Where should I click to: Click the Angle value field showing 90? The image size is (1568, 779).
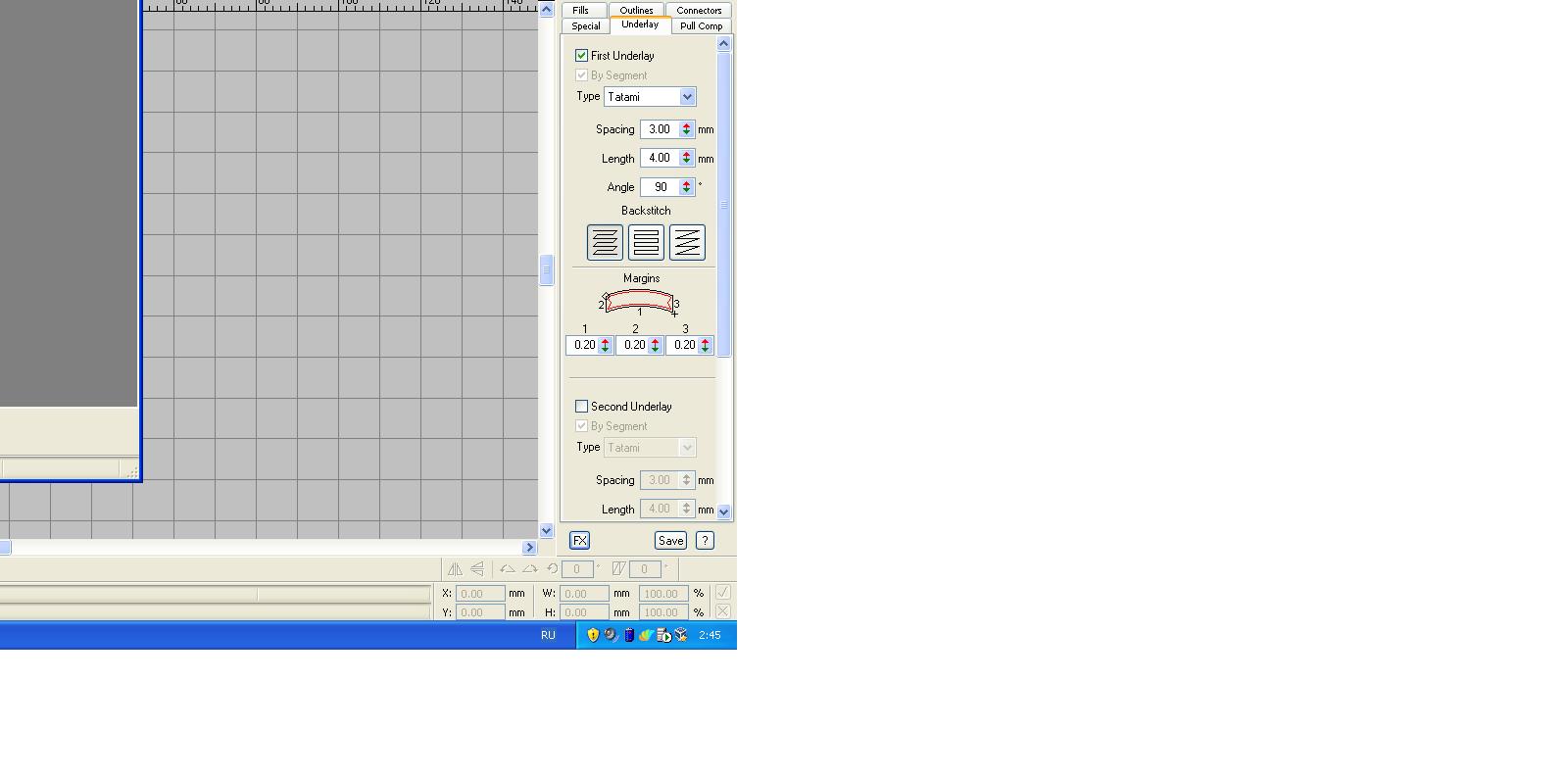pyautogui.click(x=660, y=187)
